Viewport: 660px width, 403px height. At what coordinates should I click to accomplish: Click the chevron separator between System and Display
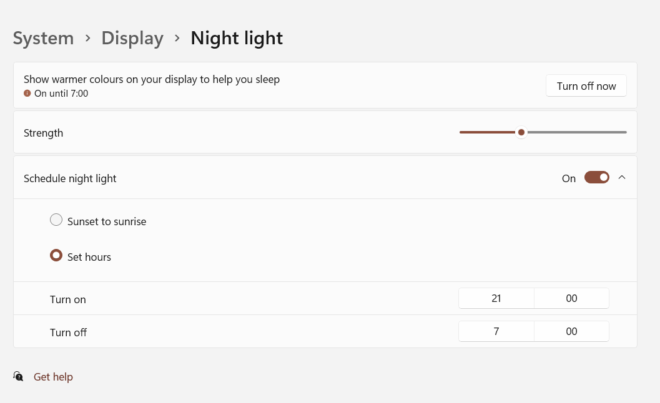[x=88, y=38]
